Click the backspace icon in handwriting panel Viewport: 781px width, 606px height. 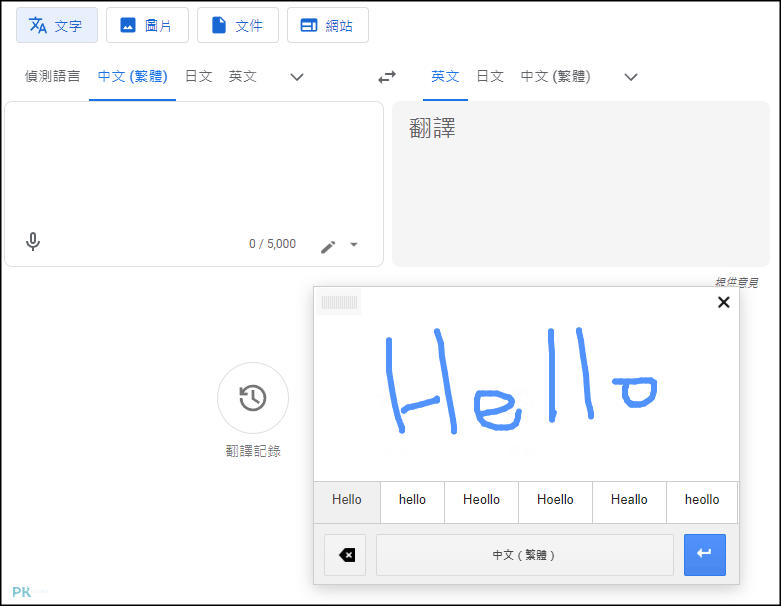coord(345,555)
